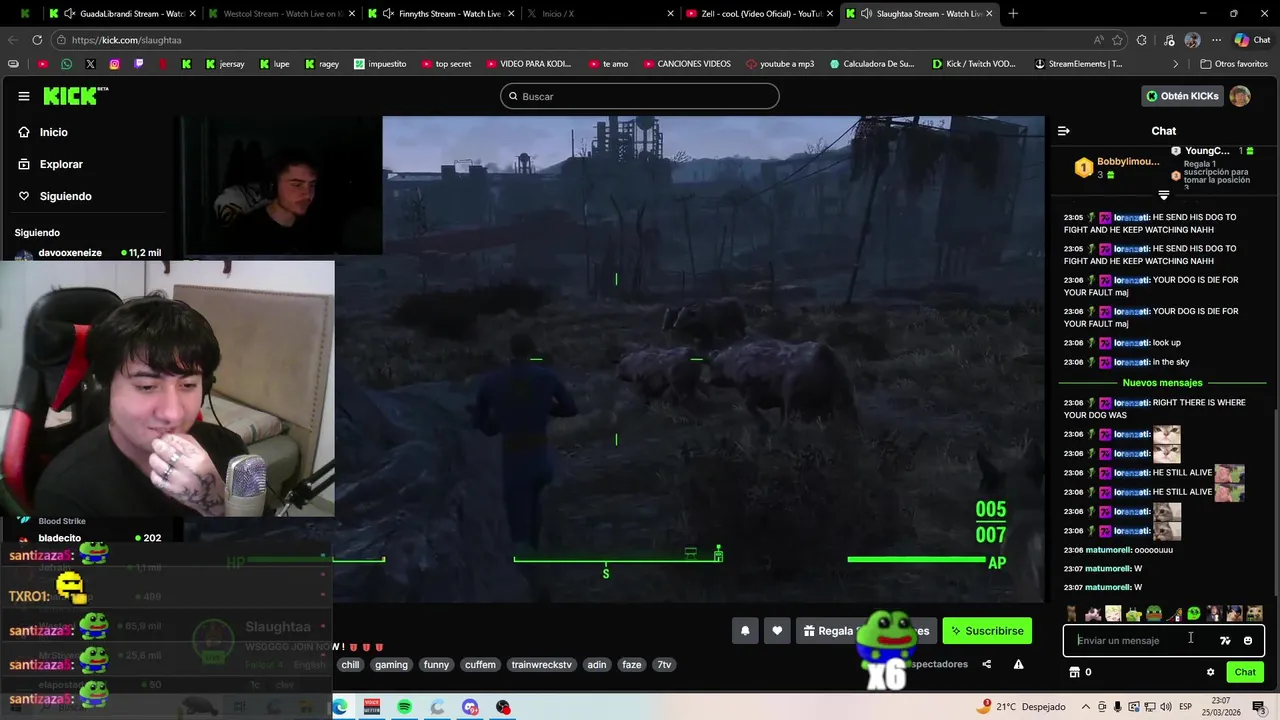Select the 7tv tag
The image size is (1280, 720).
pyautogui.click(x=664, y=665)
